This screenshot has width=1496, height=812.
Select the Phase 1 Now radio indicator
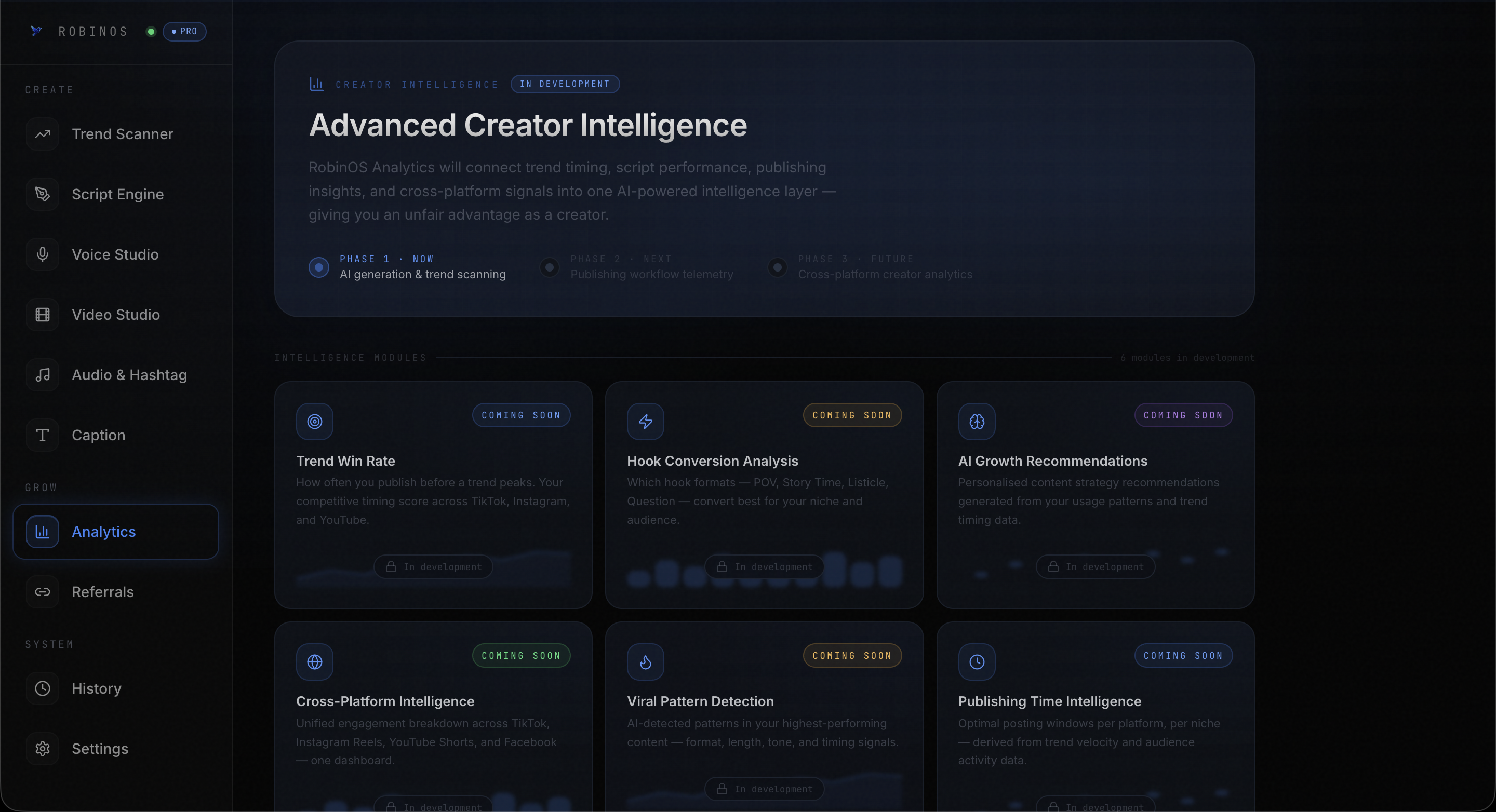[319, 267]
